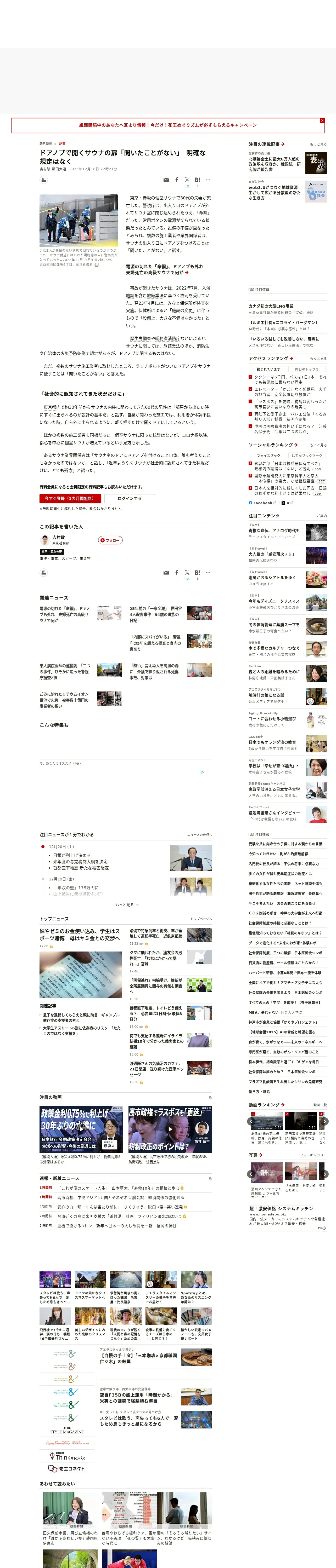Share article by mail using top envelope icon
This screenshot has width=336, height=1568.
tap(166, 180)
